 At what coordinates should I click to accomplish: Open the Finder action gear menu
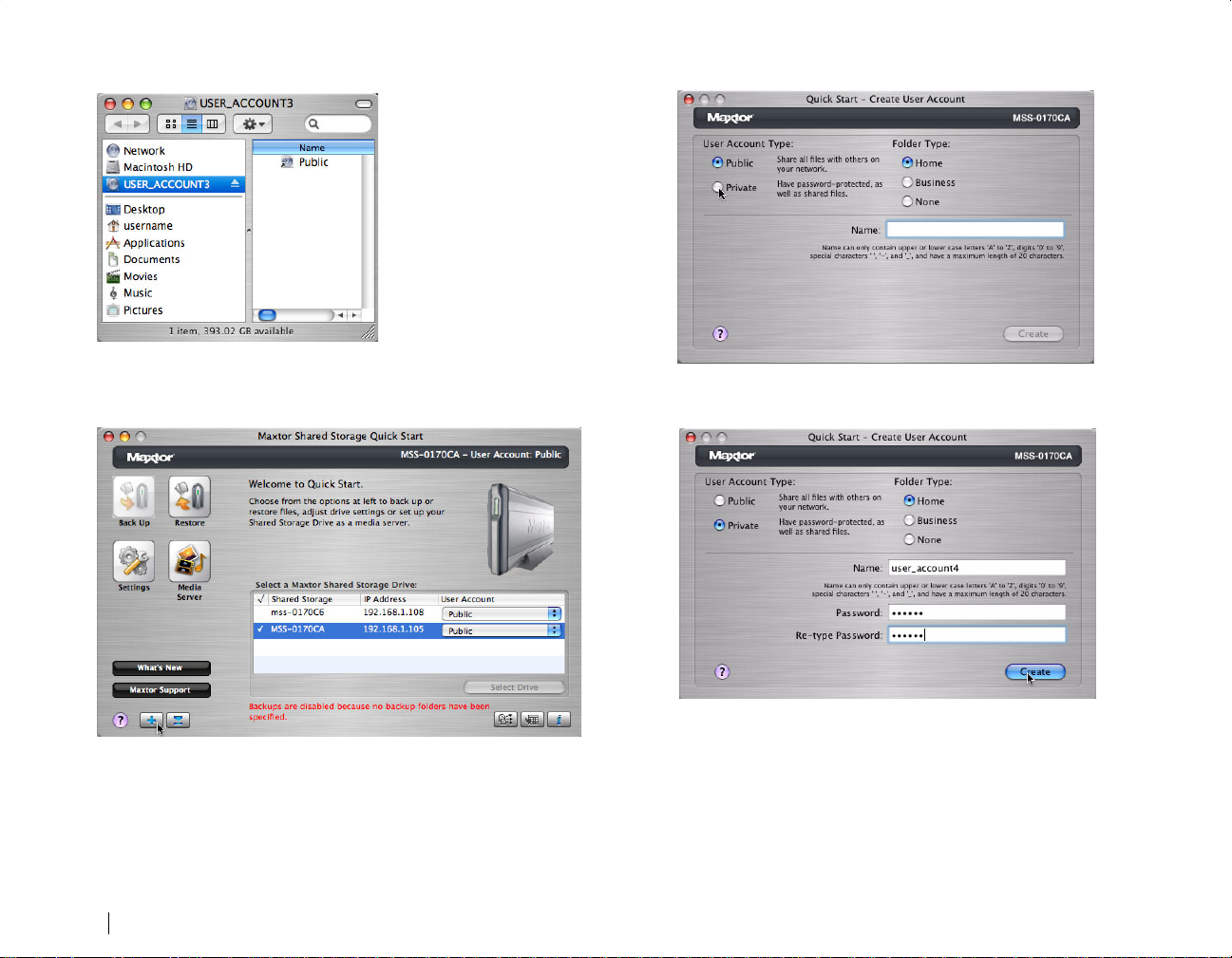(x=253, y=124)
